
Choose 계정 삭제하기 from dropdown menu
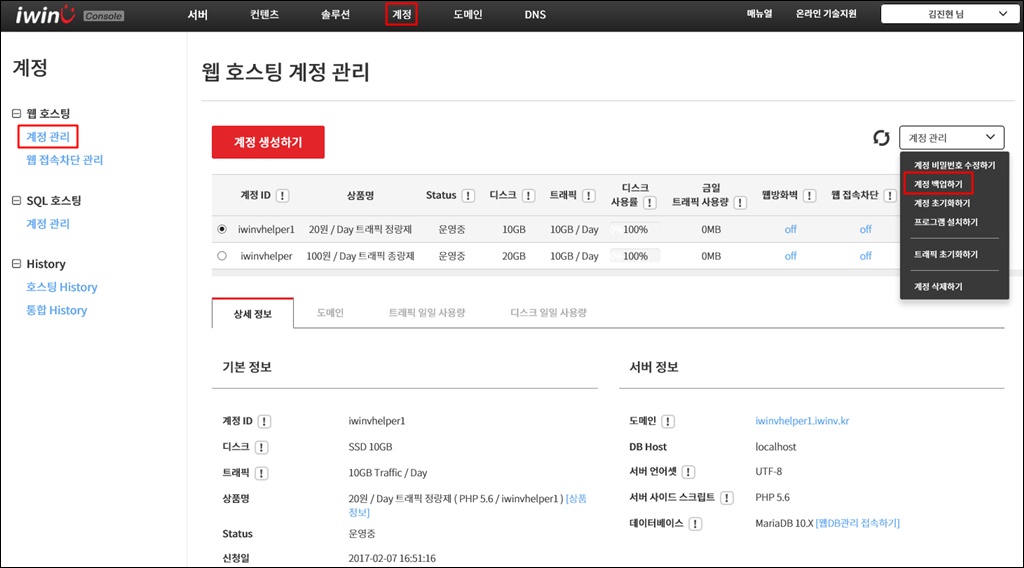(938, 286)
